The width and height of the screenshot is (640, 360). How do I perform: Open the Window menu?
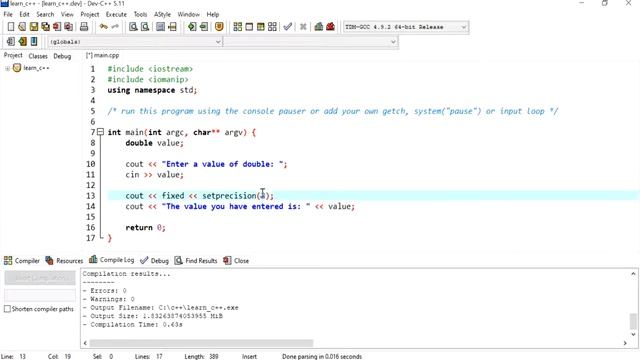tap(188, 14)
